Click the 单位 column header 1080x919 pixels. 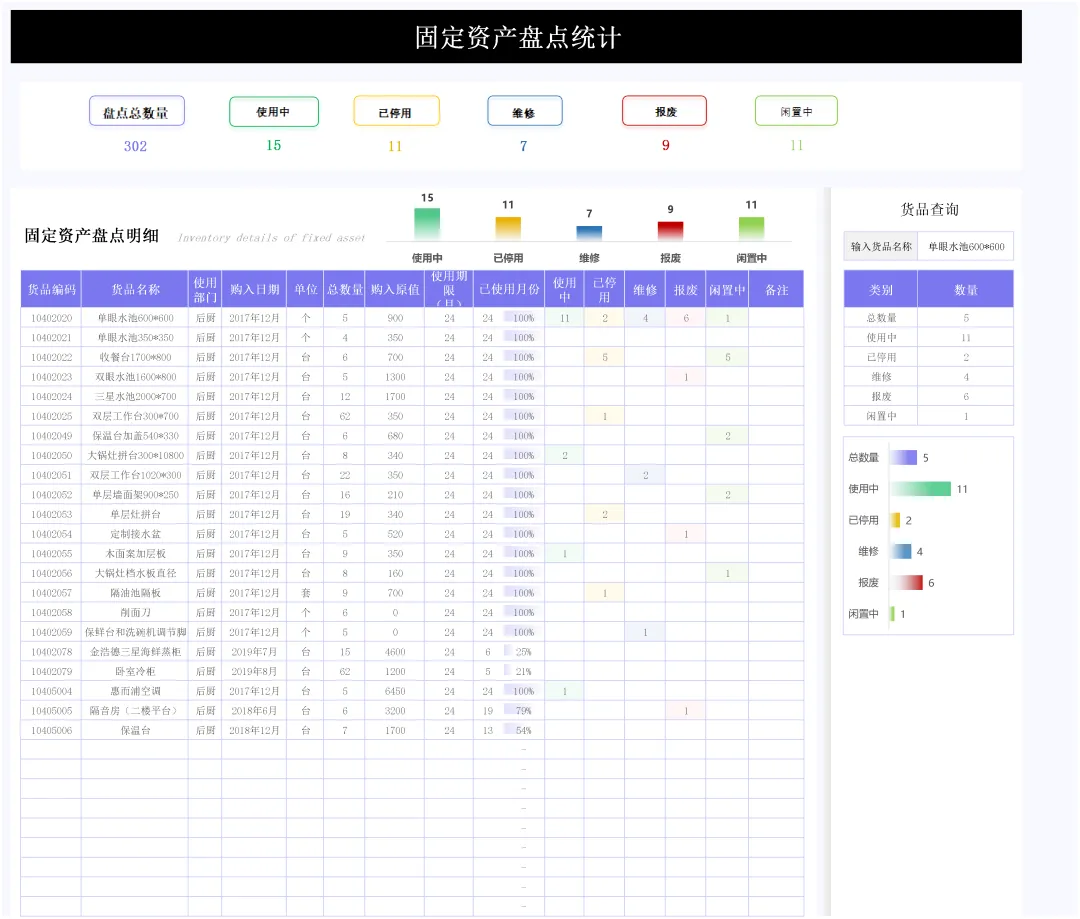click(306, 289)
